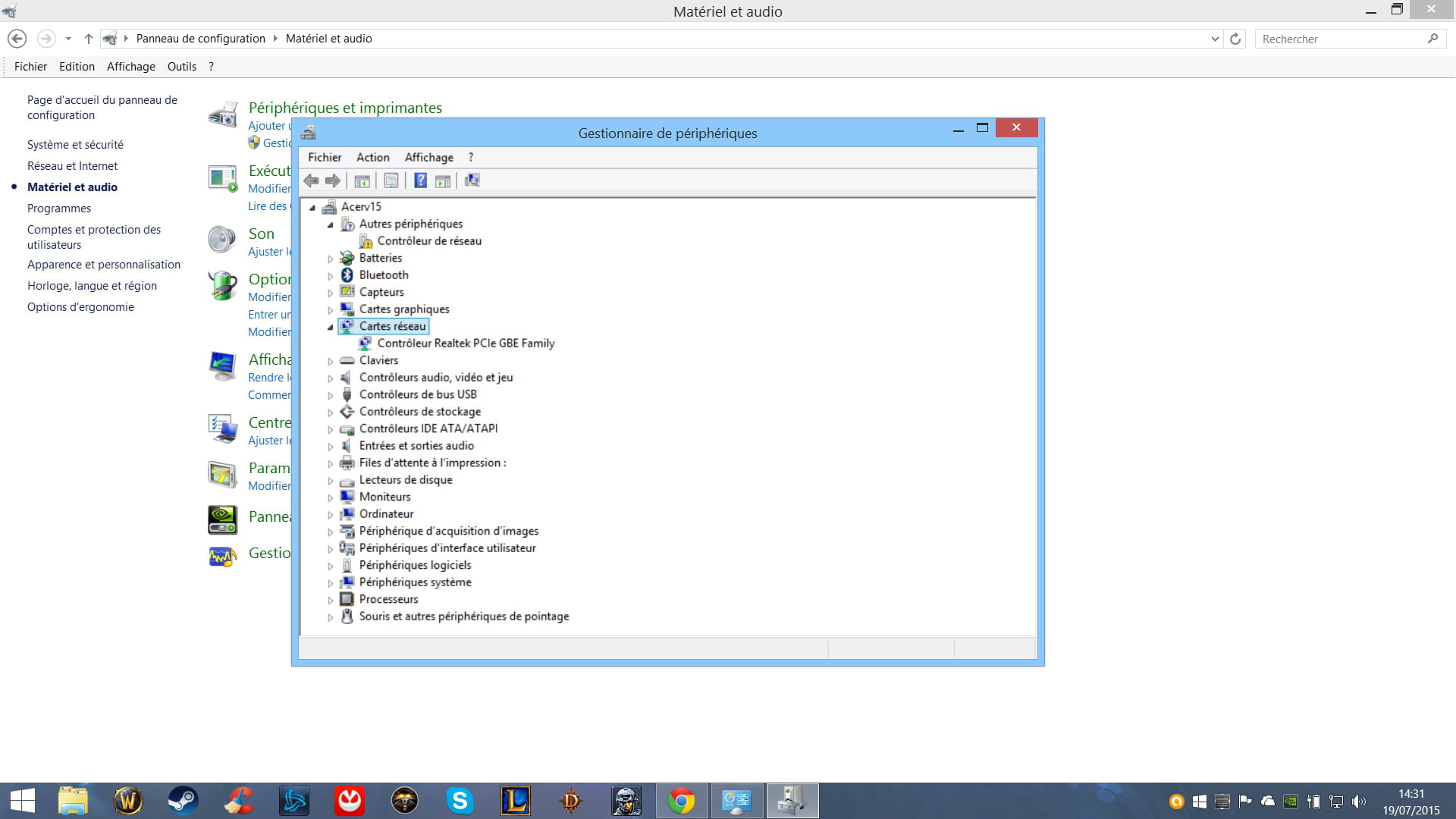Open Système et sécurité in sidebar
1456x819 pixels.
[x=75, y=145]
